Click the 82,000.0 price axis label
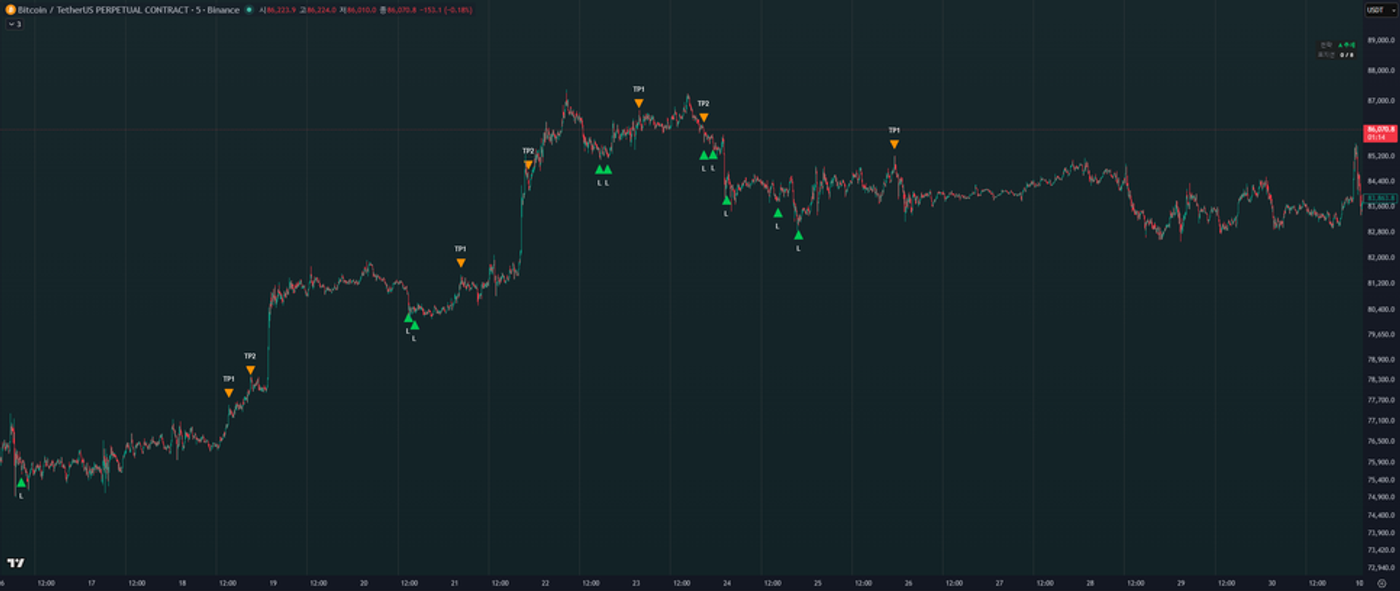This screenshot has height=591, width=1400. (x=1383, y=258)
